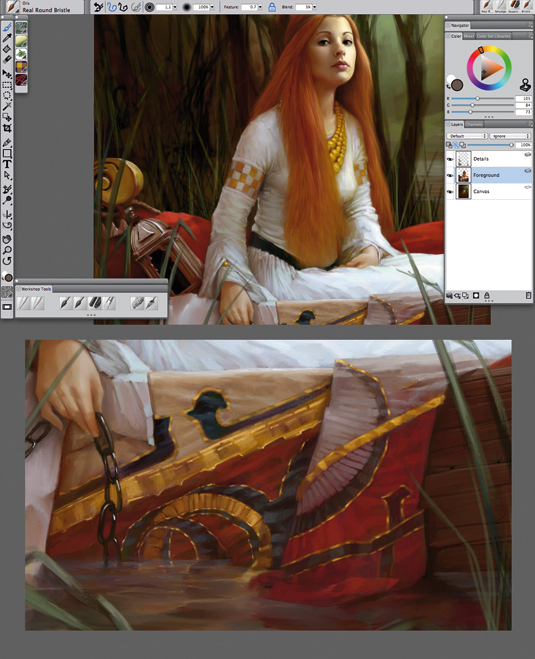Hide the Canvas layer
535x659 pixels.
click(x=450, y=192)
